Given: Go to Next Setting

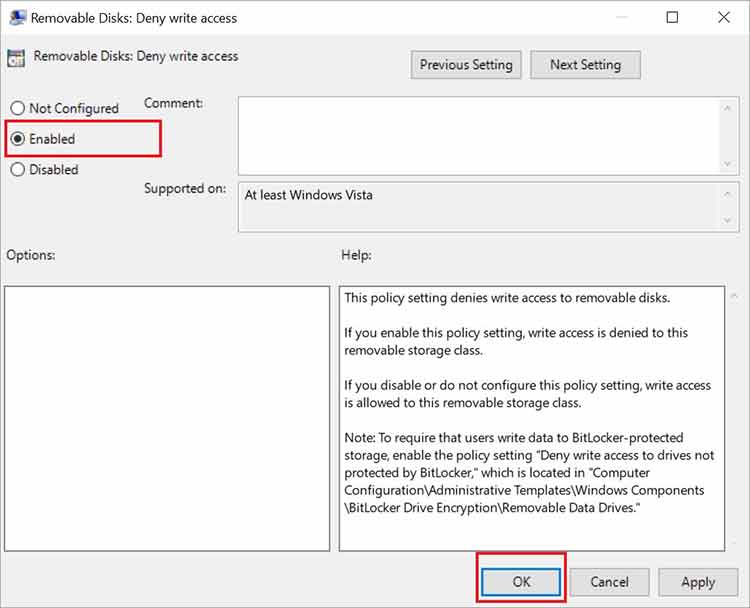Looking at the screenshot, I should click(x=585, y=65).
